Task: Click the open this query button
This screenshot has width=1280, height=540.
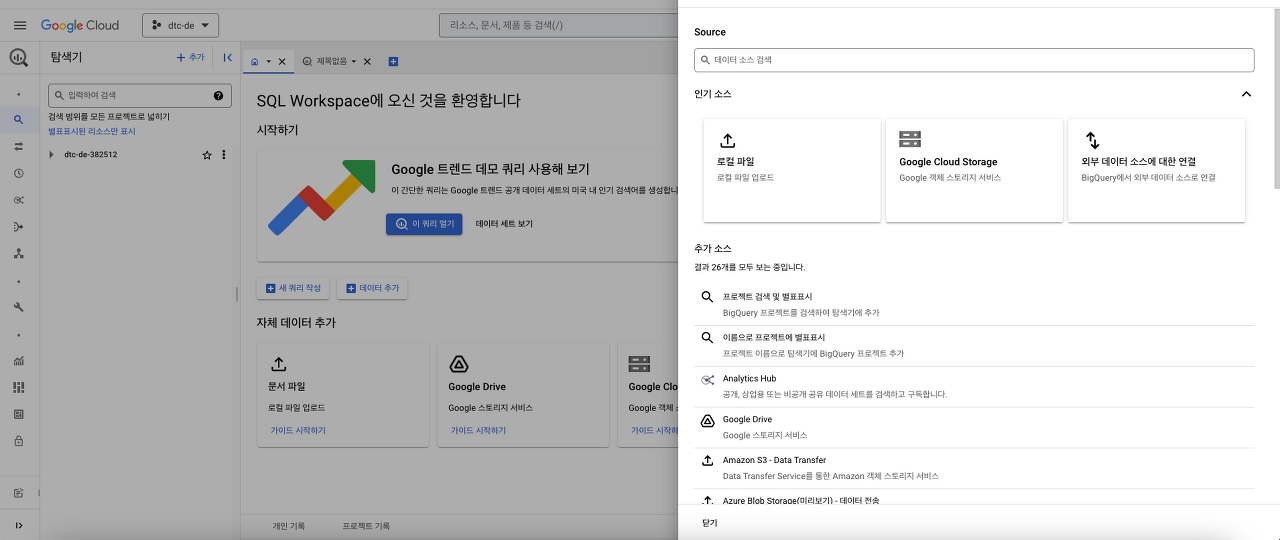Action: [424, 224]
